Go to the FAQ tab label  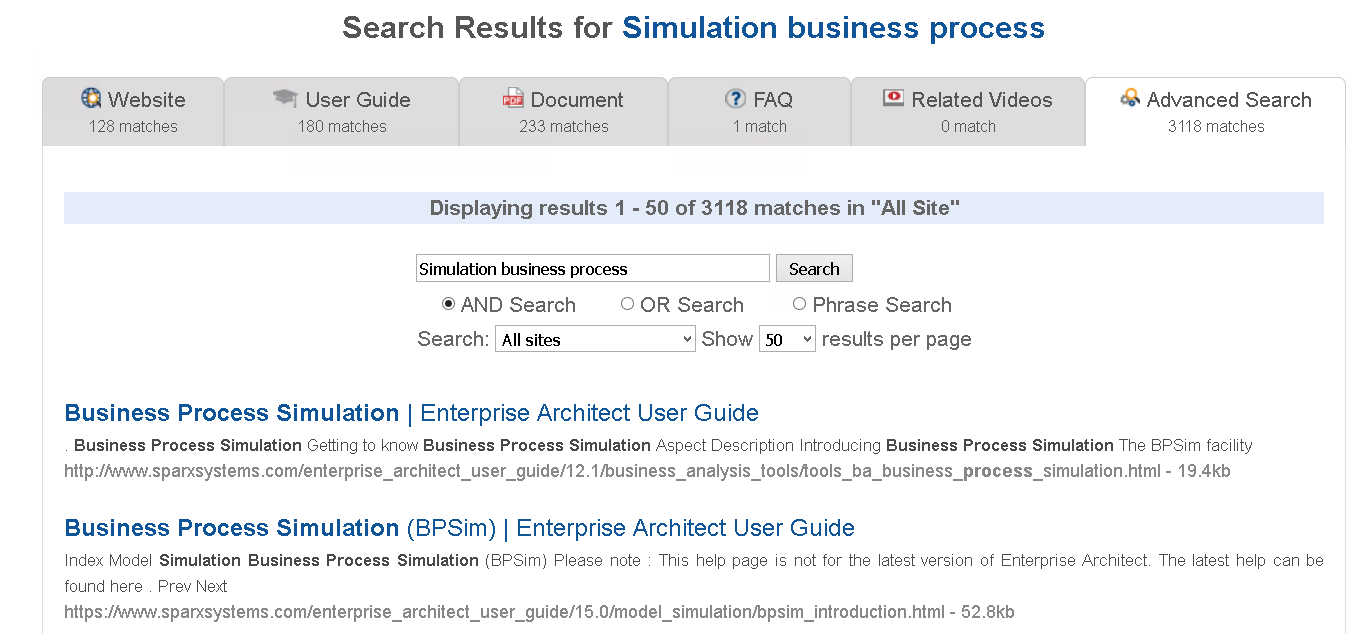pyautogui.click(x=773, y=100)
